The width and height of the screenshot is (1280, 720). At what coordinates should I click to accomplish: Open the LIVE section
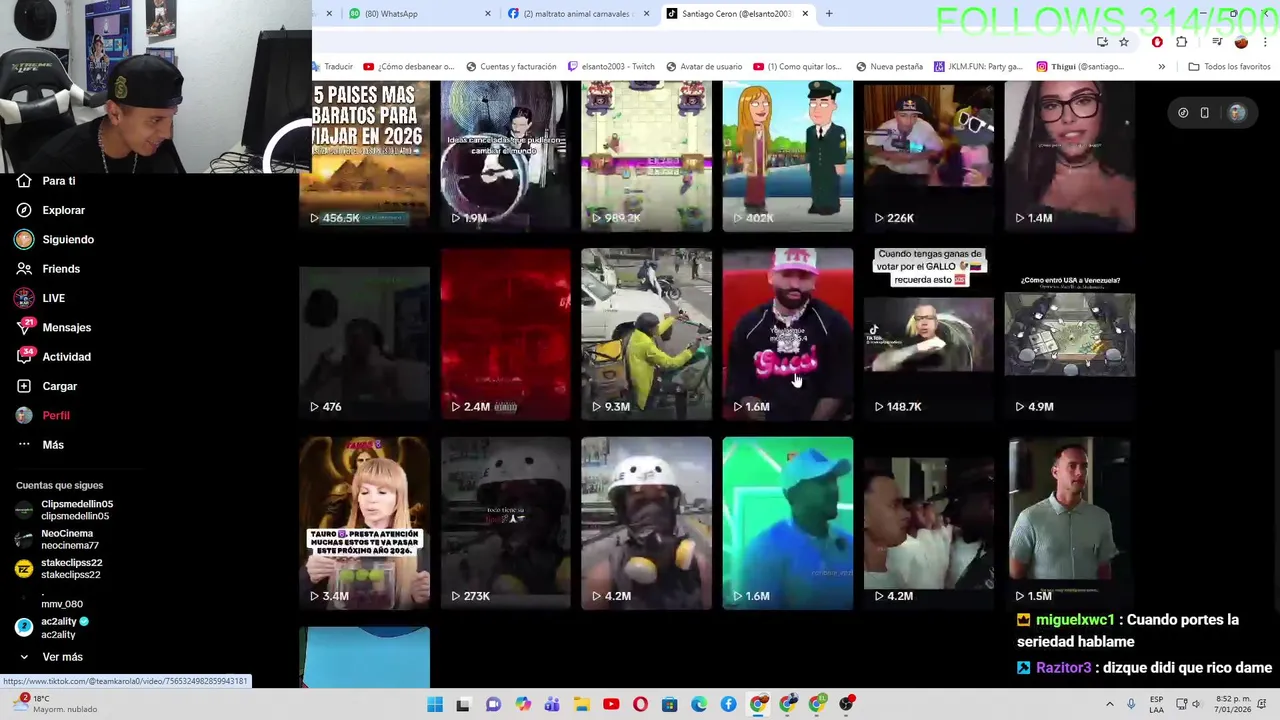(41, 298)
